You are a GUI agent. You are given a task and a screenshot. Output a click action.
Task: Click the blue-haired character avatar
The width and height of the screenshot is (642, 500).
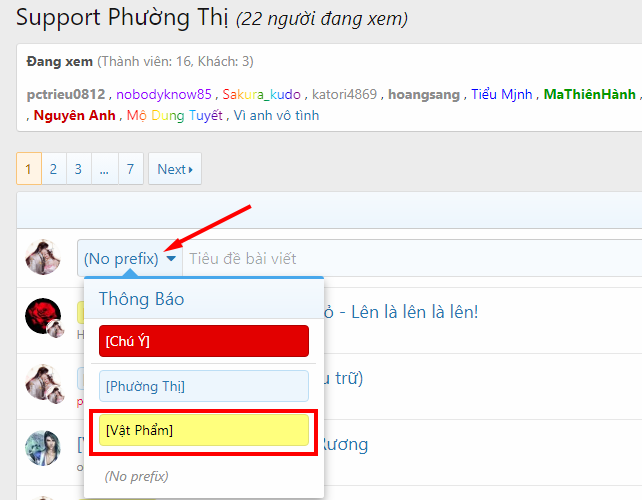(x=42, y=447)
